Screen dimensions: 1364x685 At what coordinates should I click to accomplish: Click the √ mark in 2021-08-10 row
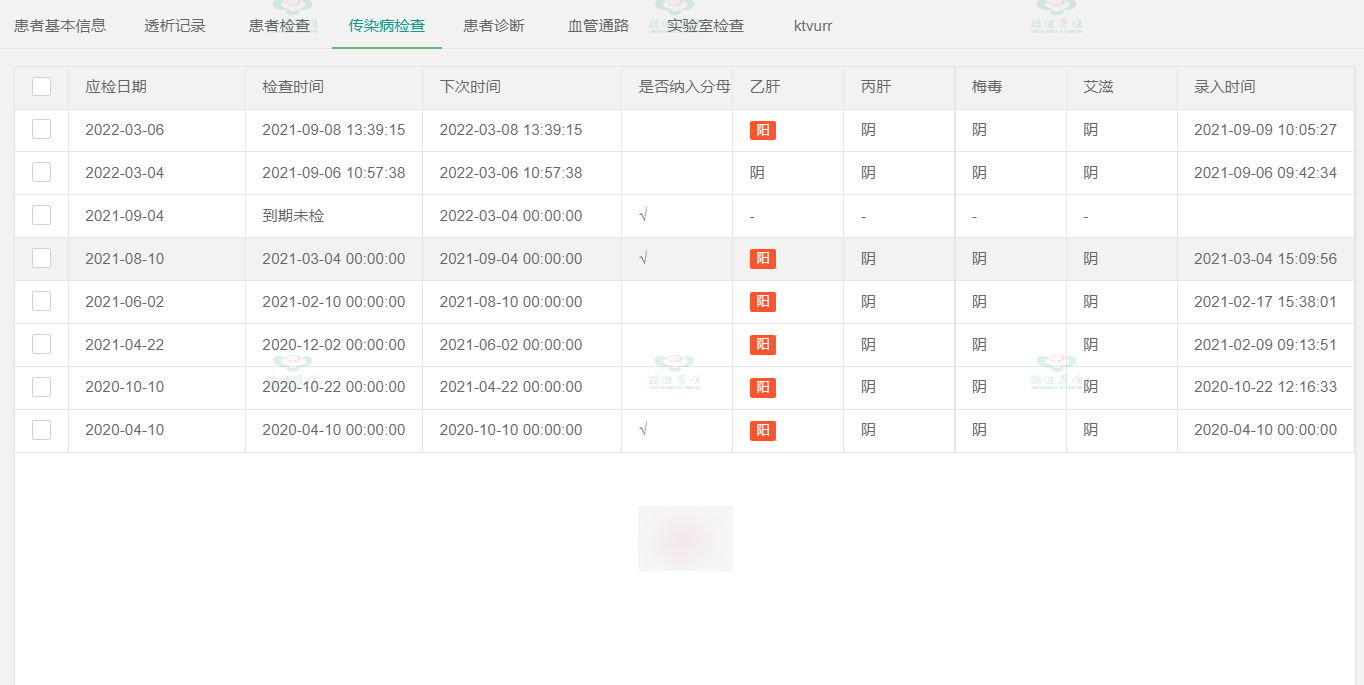click(x=643, y=258)
